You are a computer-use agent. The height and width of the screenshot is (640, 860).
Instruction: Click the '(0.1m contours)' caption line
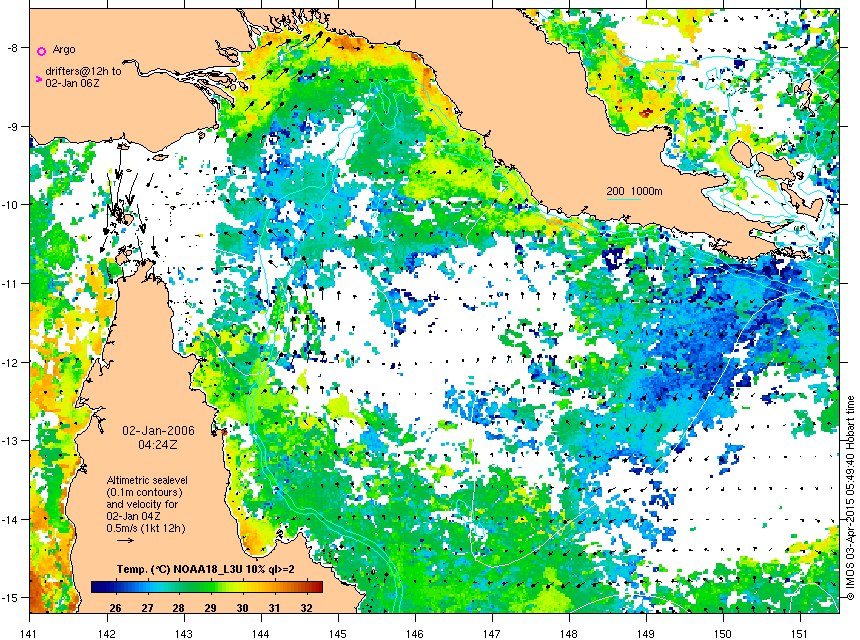pyautogui.click(x=144, y=492)
